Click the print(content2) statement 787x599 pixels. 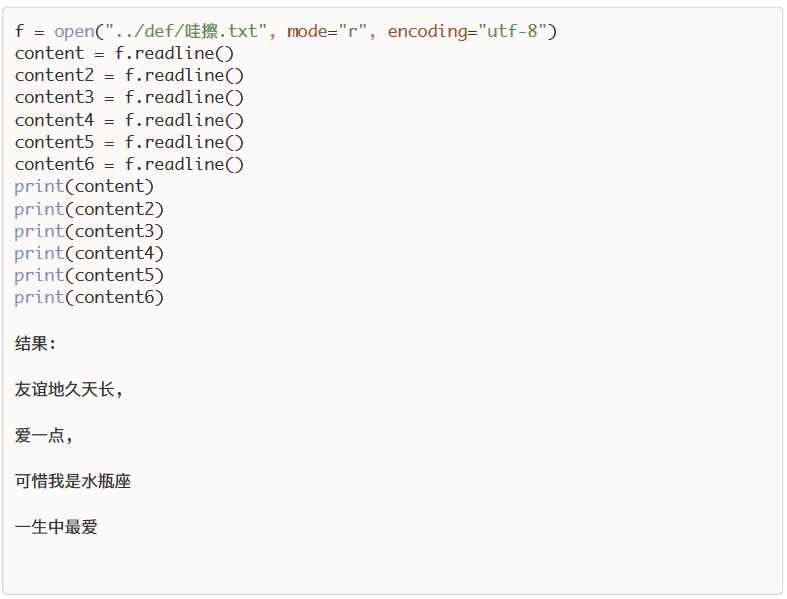tap(89, 209)
